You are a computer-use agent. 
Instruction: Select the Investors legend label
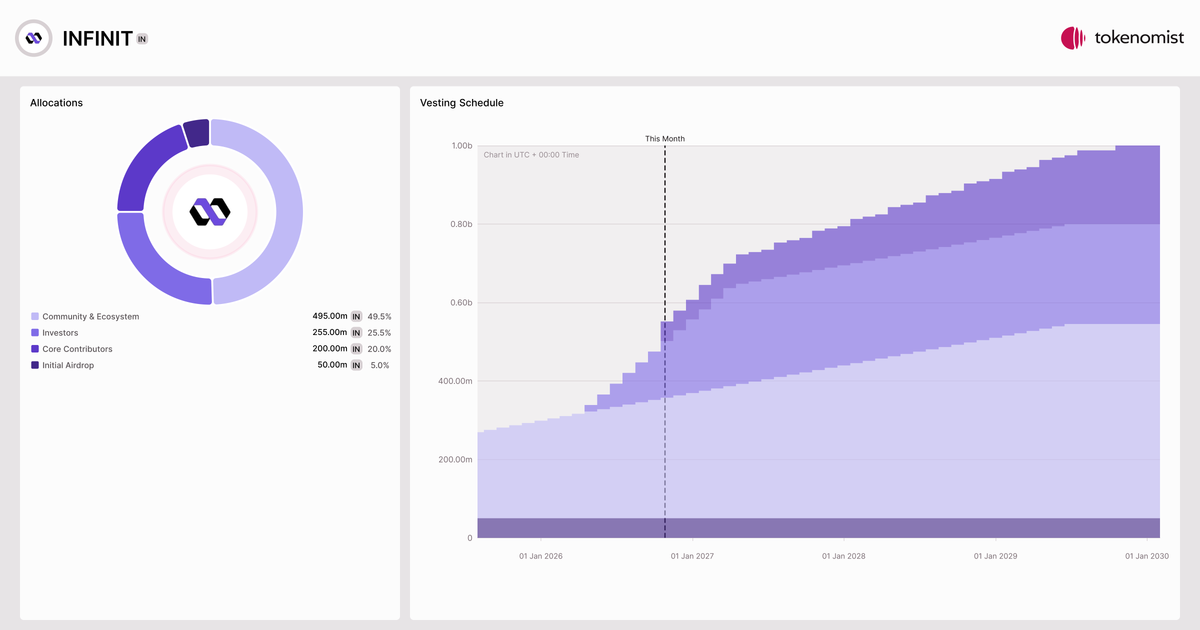[60, 333]
